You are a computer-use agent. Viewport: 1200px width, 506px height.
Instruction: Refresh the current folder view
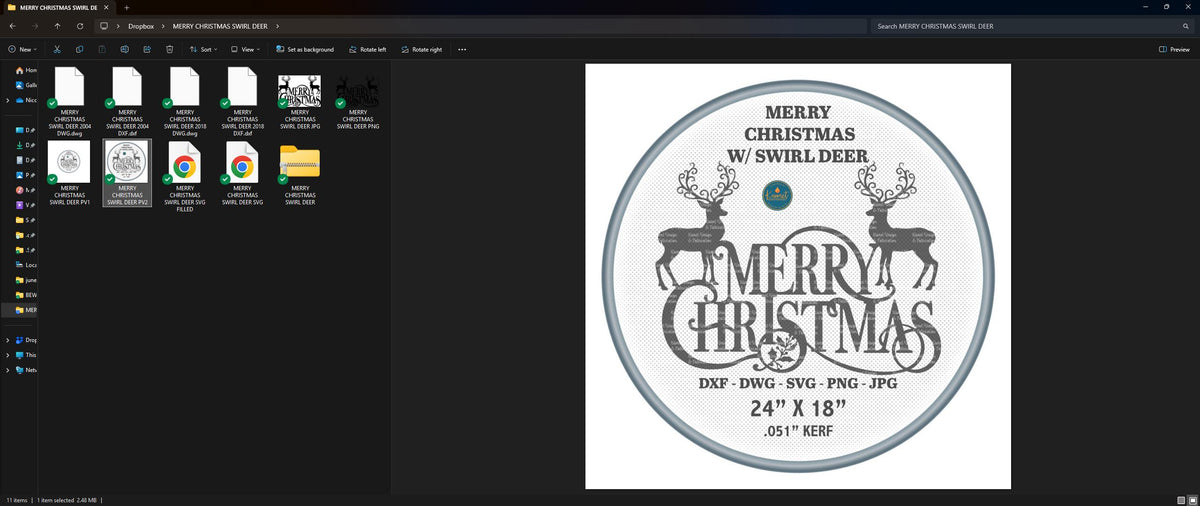tap(79, 26)
